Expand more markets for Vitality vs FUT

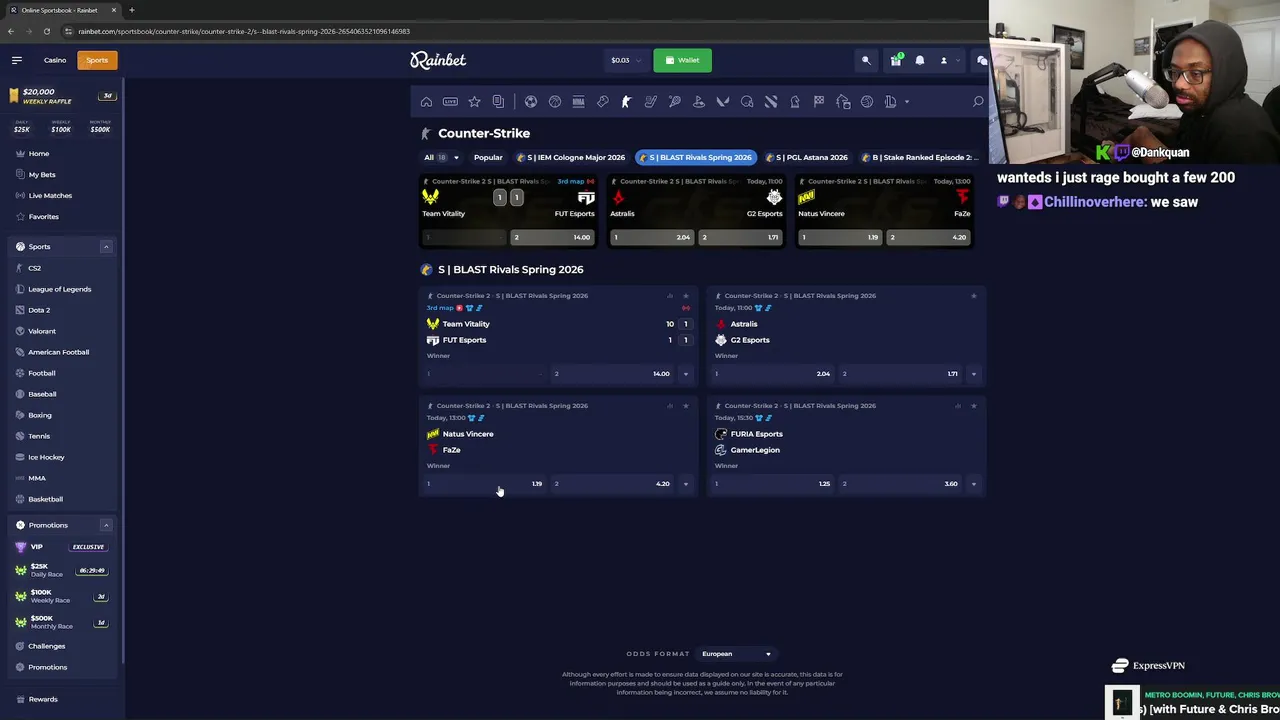685,374
